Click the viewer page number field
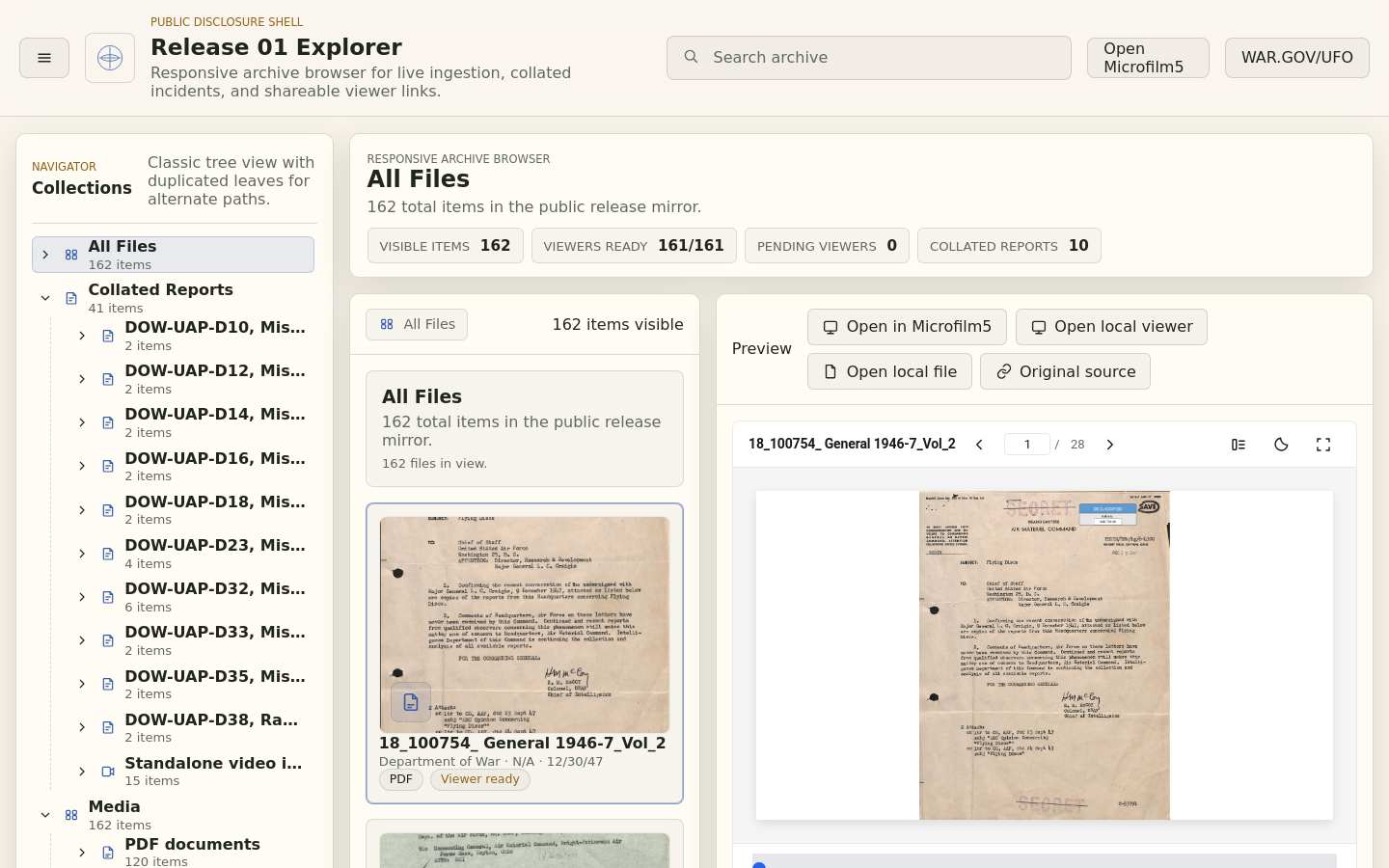 pos(1027,445)
